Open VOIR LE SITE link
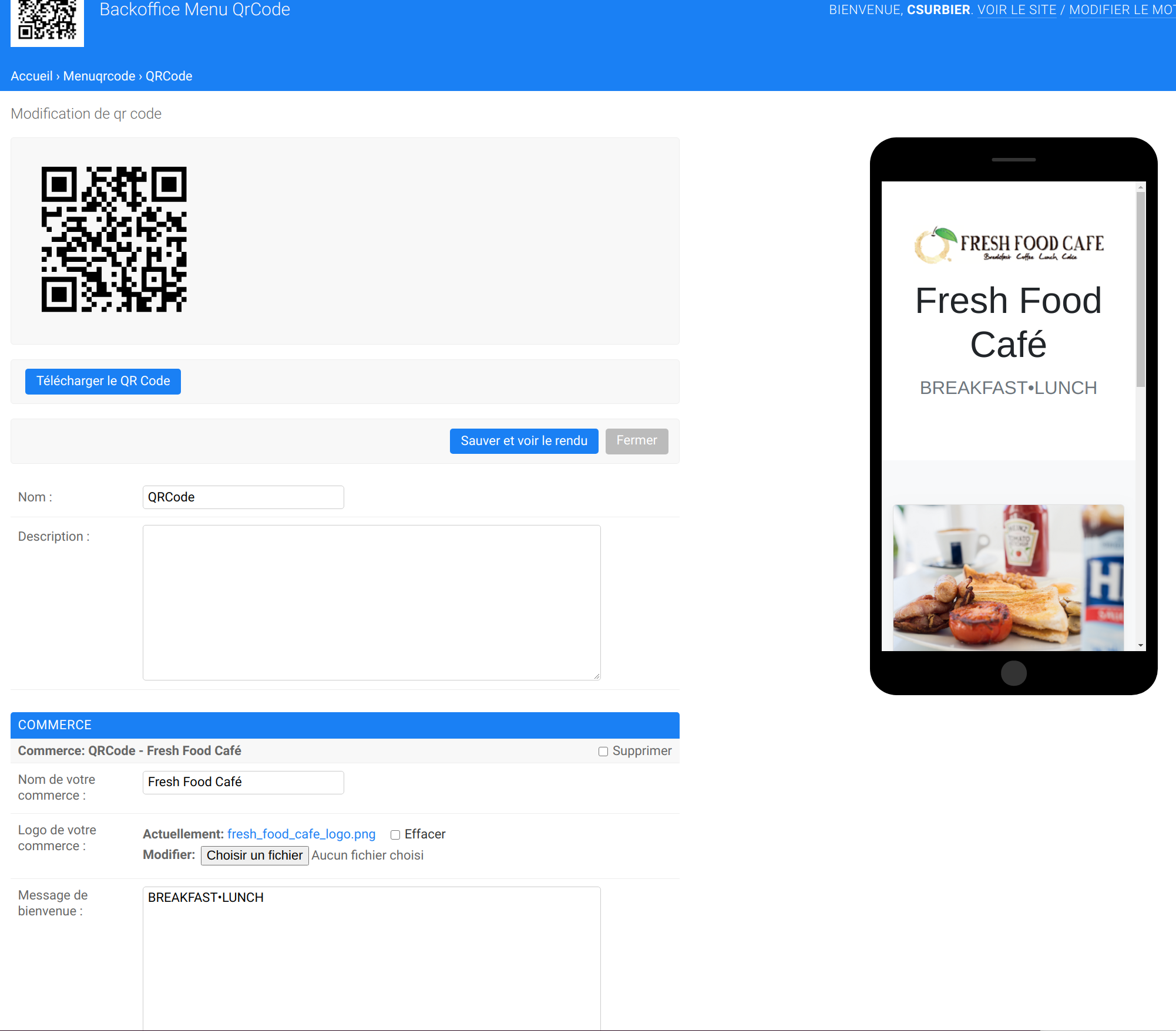Viewport: 1176px width, 1031px height. 1016,10
